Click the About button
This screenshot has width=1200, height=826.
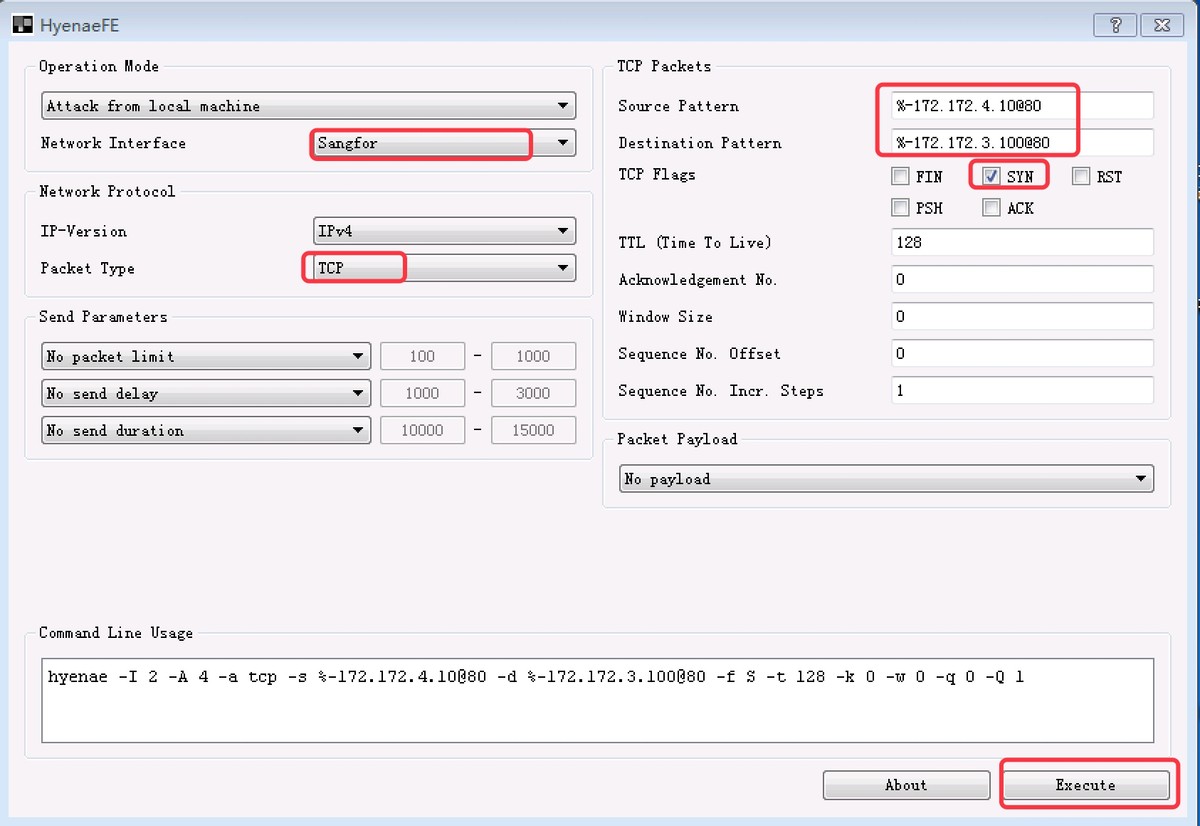coord(906,785)
